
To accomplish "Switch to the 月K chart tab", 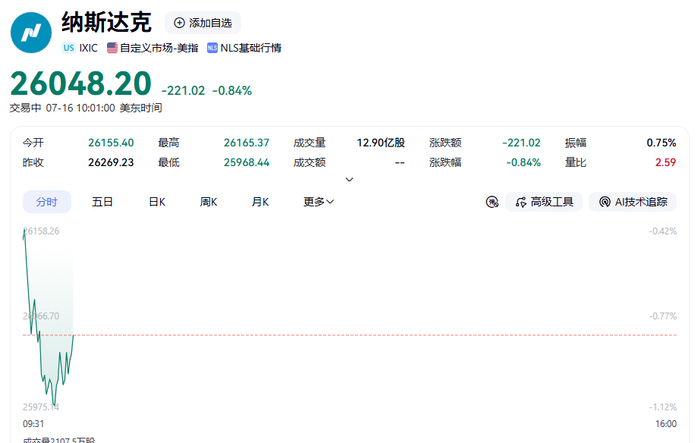I will point(260,202).
